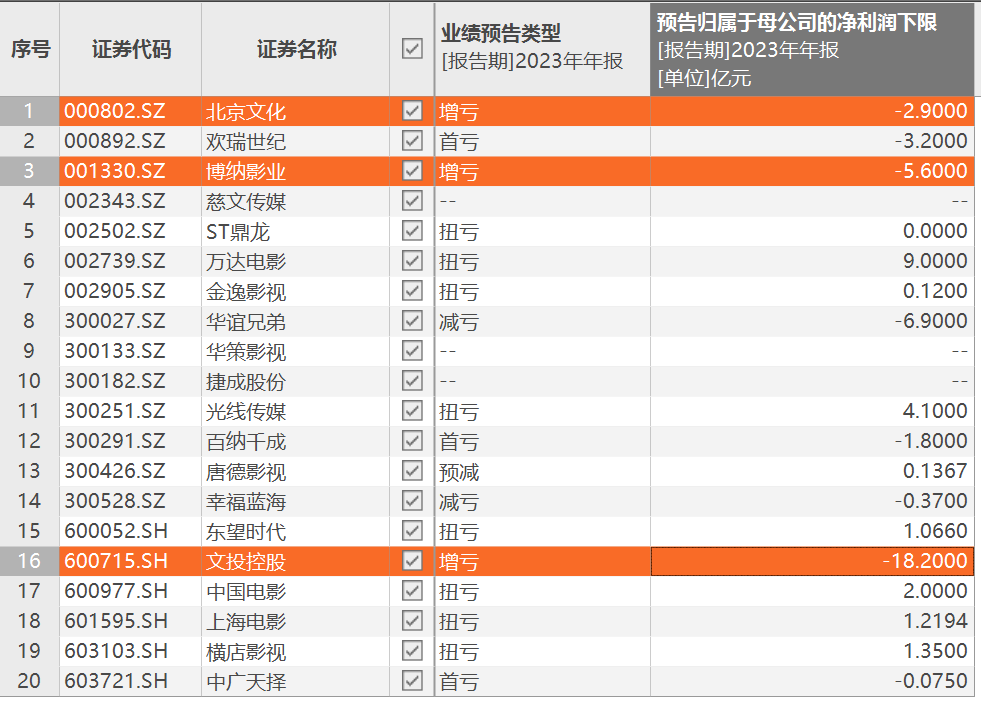This screenshot has width=981, height=705.
Task: Select the 预减 cell for 唐德影视
Action: pos(460,471)
